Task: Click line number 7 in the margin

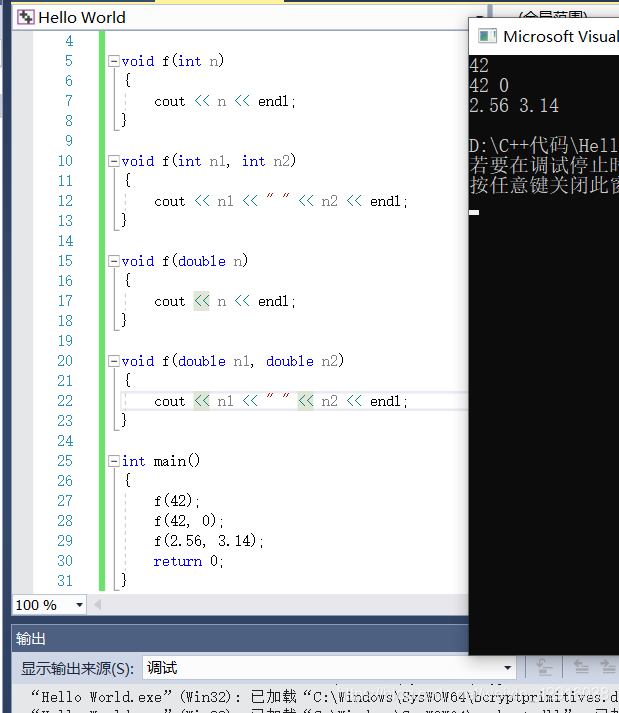Action: tap(69, 100)
